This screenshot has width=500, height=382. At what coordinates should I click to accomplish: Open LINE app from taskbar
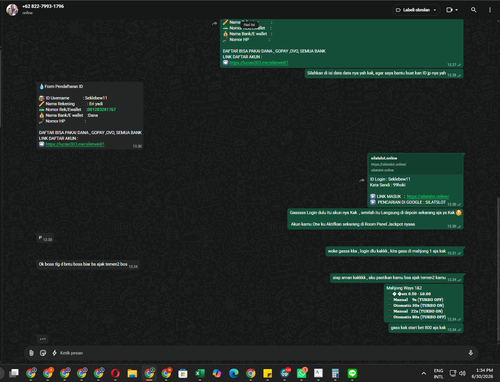click(352, 373)
